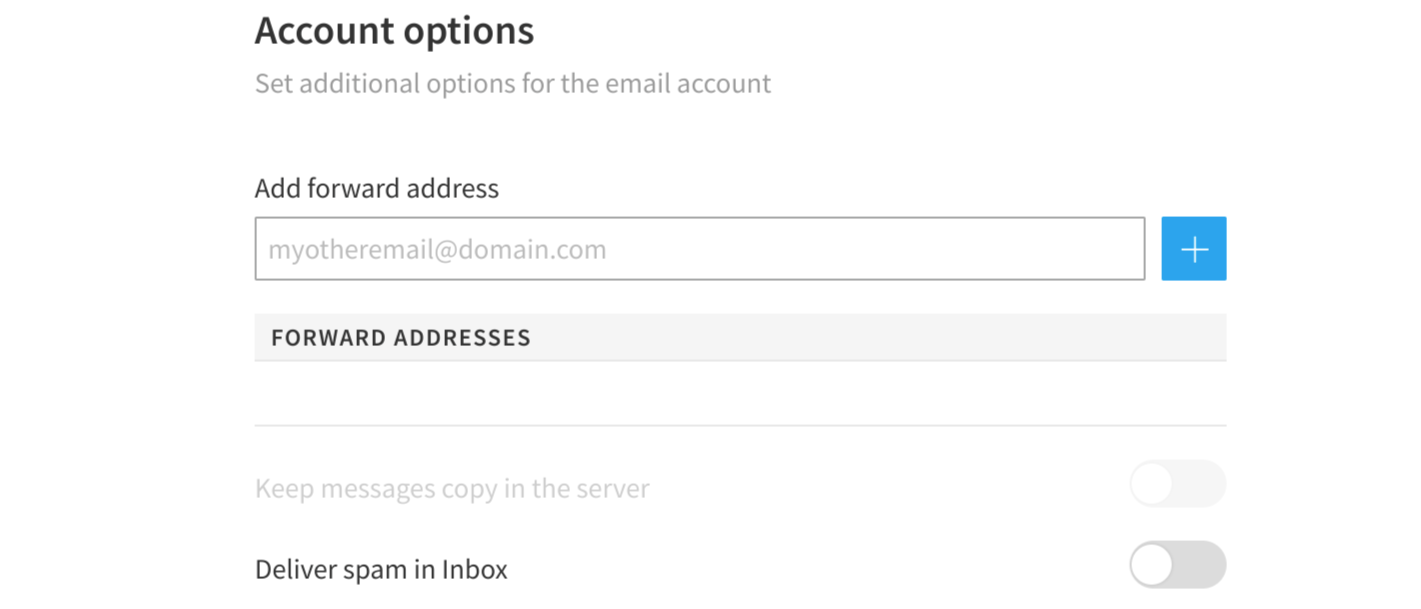Click the divider line below forward addresses list
1421x609 pixels.
pyautogui.click(x=740, y=426)
